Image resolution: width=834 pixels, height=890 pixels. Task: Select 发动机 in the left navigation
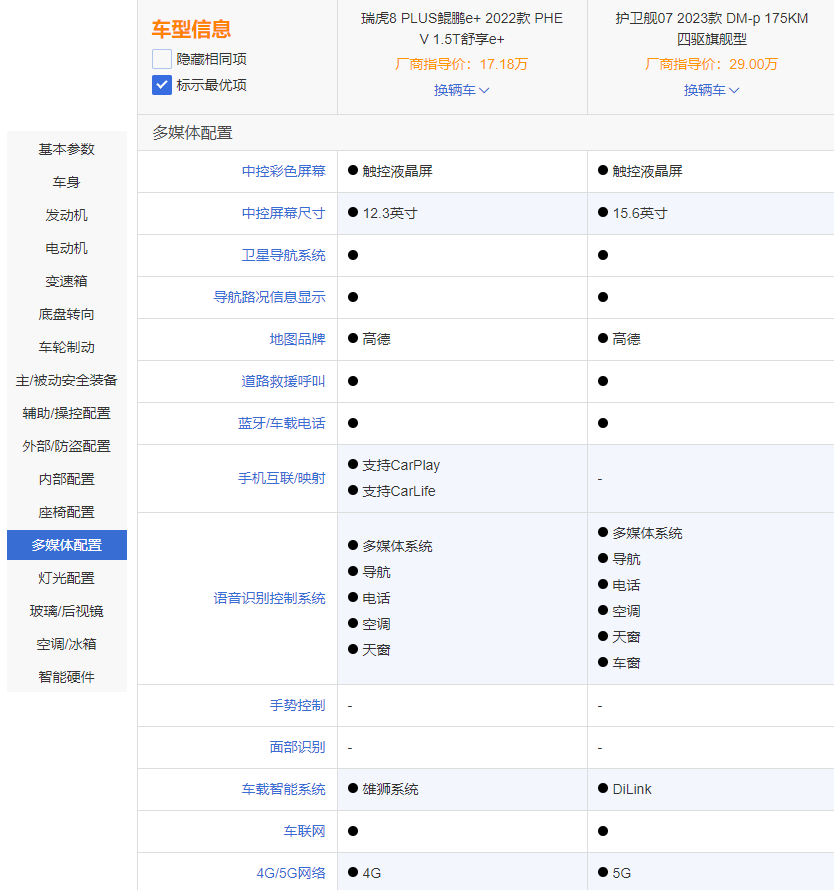pyautogui.click(x=67, y=215)
